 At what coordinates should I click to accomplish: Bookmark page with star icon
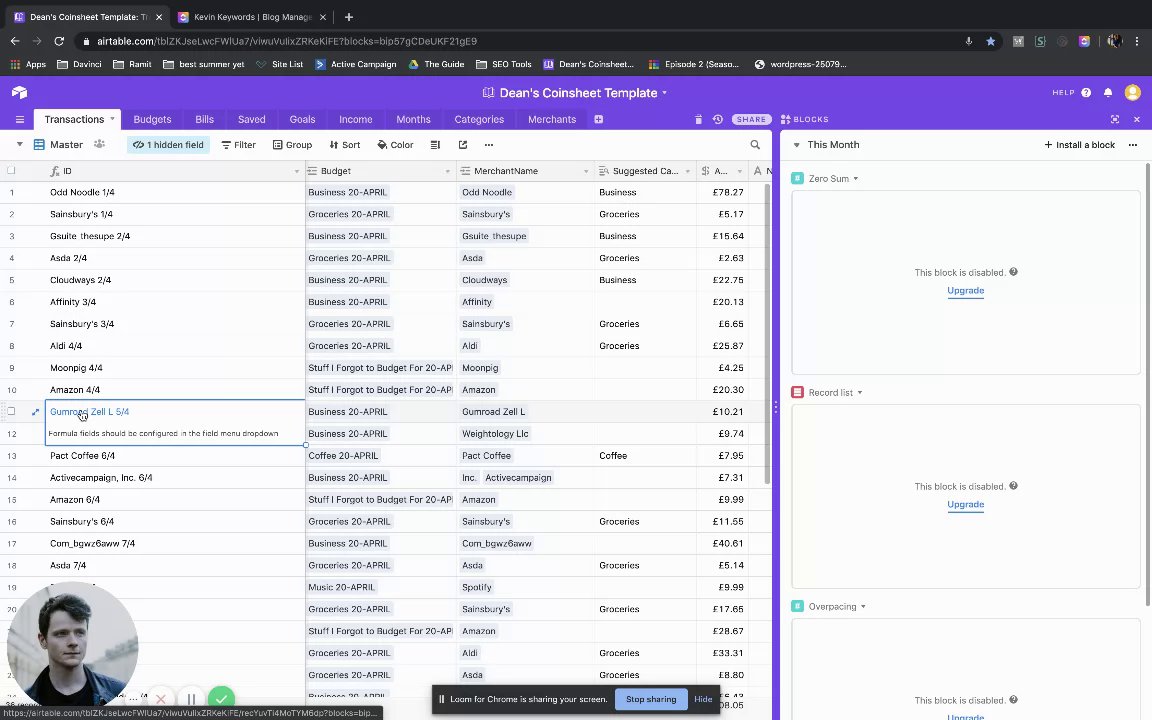(x=990, y=41)
